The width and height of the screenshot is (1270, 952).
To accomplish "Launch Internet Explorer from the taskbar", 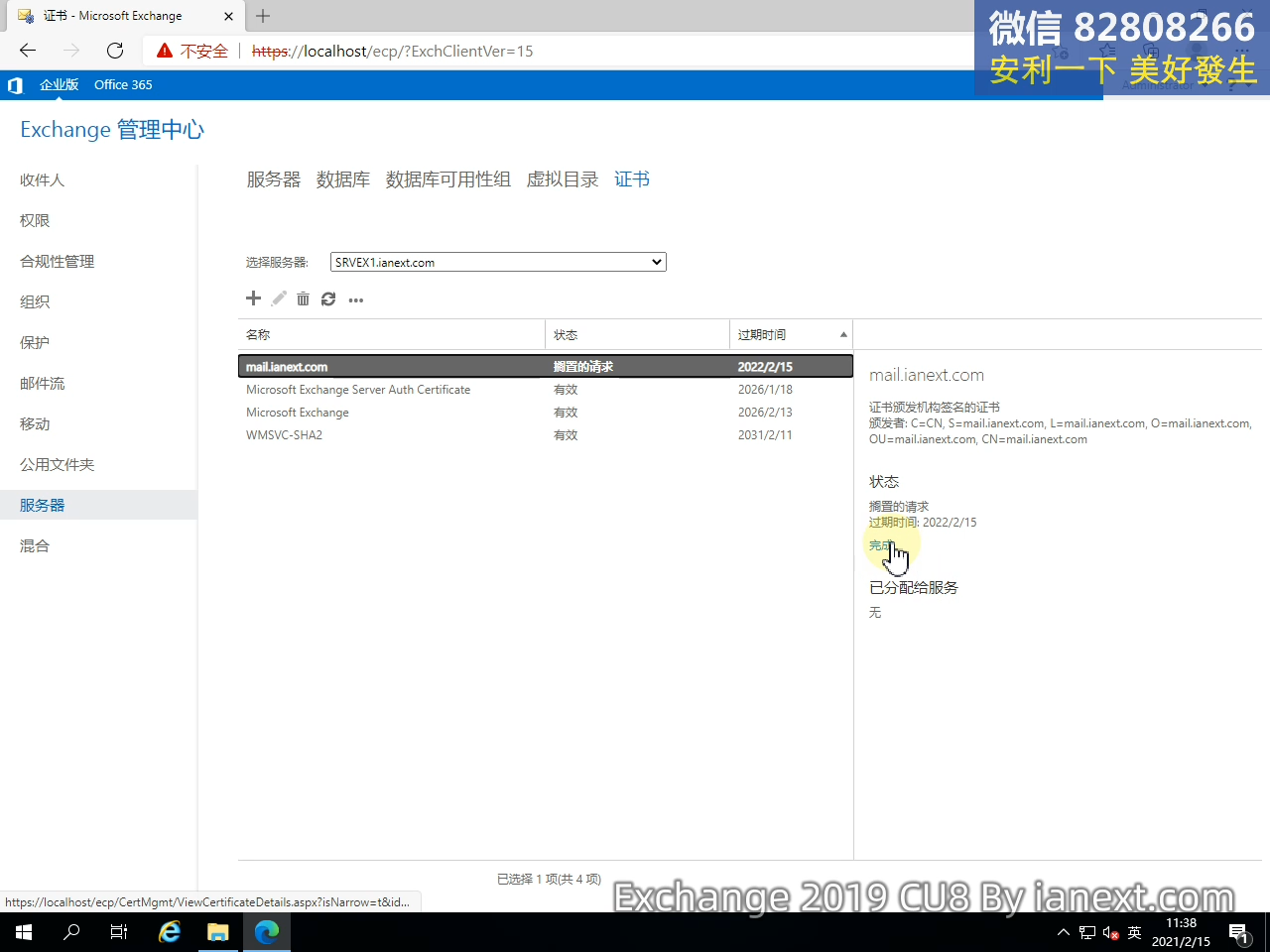I will [x=170, y=932].
